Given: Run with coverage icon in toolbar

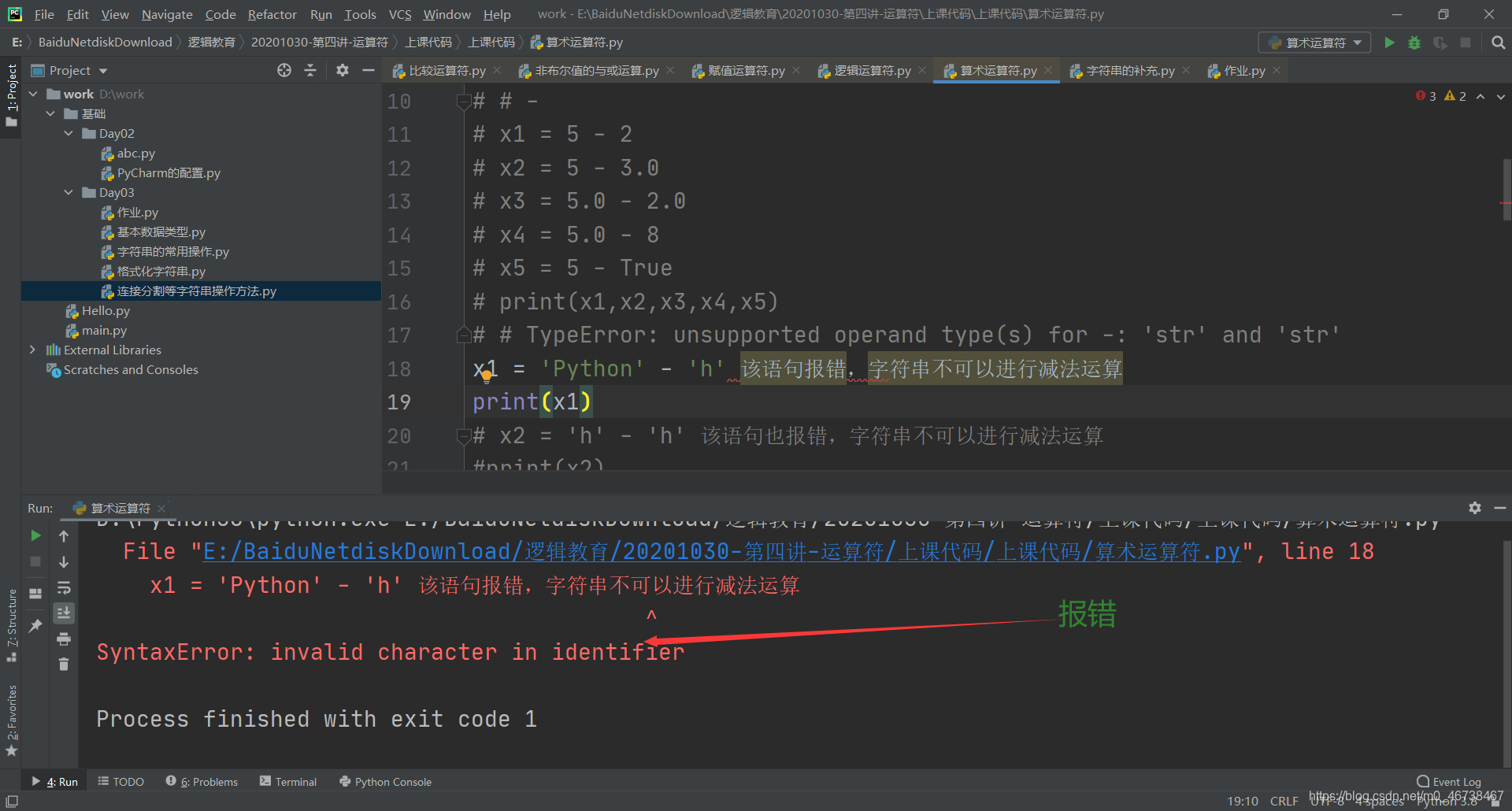Looking at the screenshot, I should pos(1440,43).
